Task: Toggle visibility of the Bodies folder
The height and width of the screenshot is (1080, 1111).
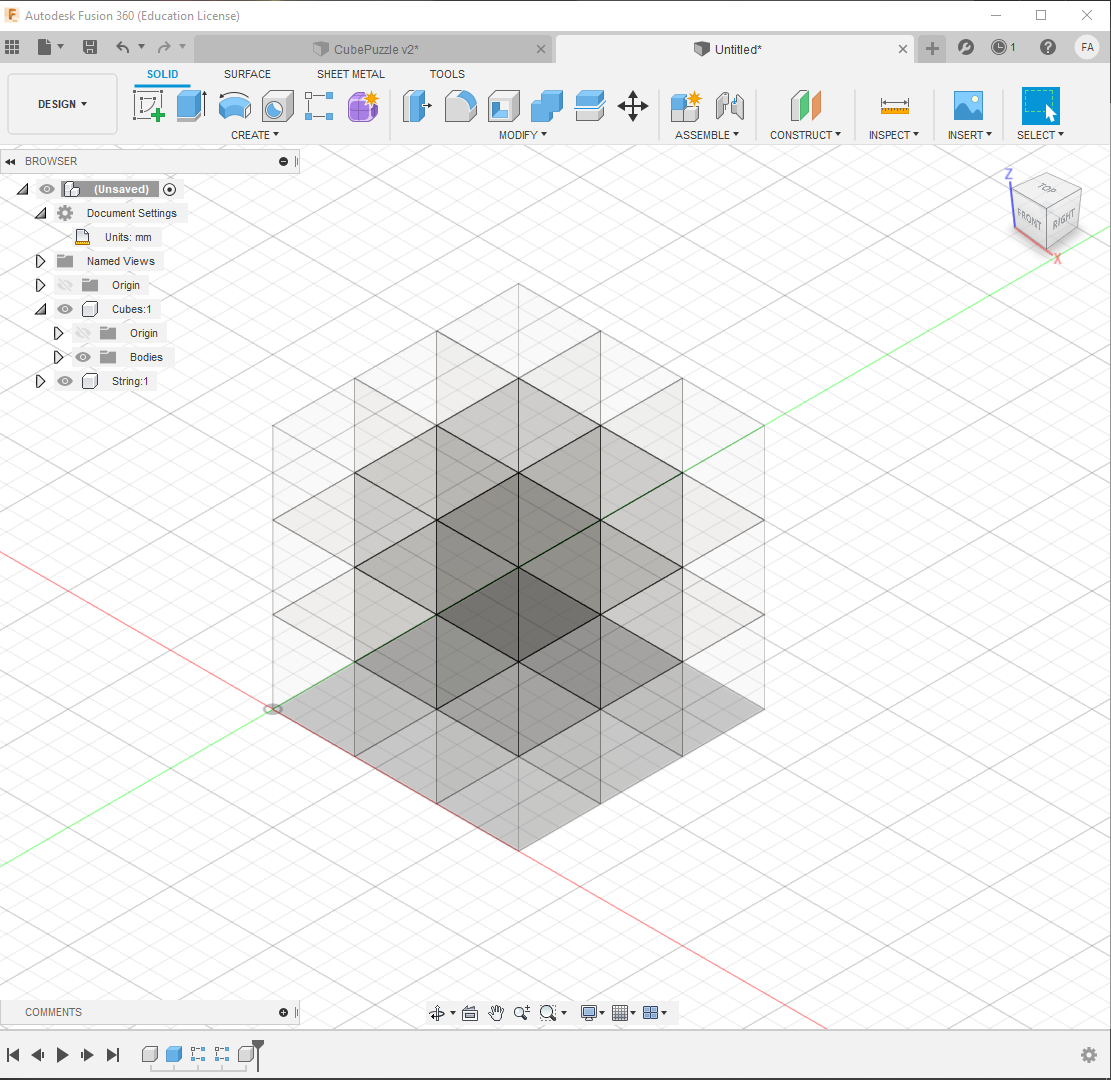Action: [x=83, y=357]
